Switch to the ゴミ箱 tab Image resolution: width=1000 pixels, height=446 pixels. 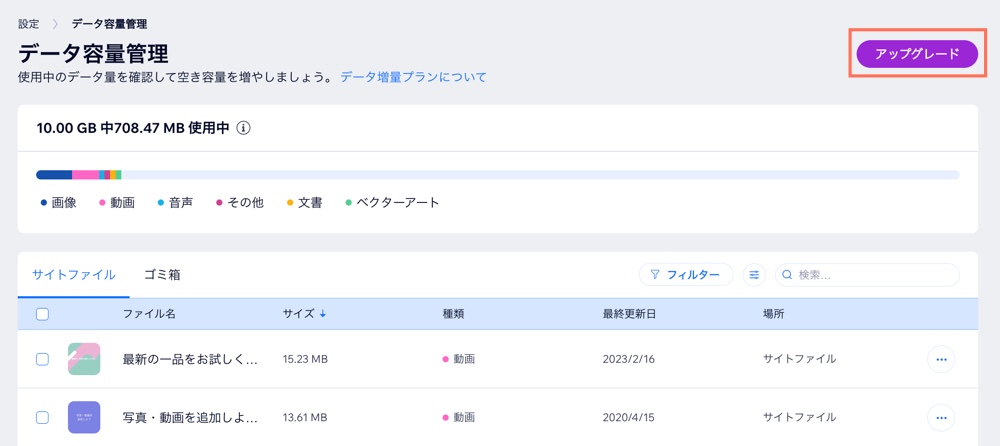coord(162,275)
